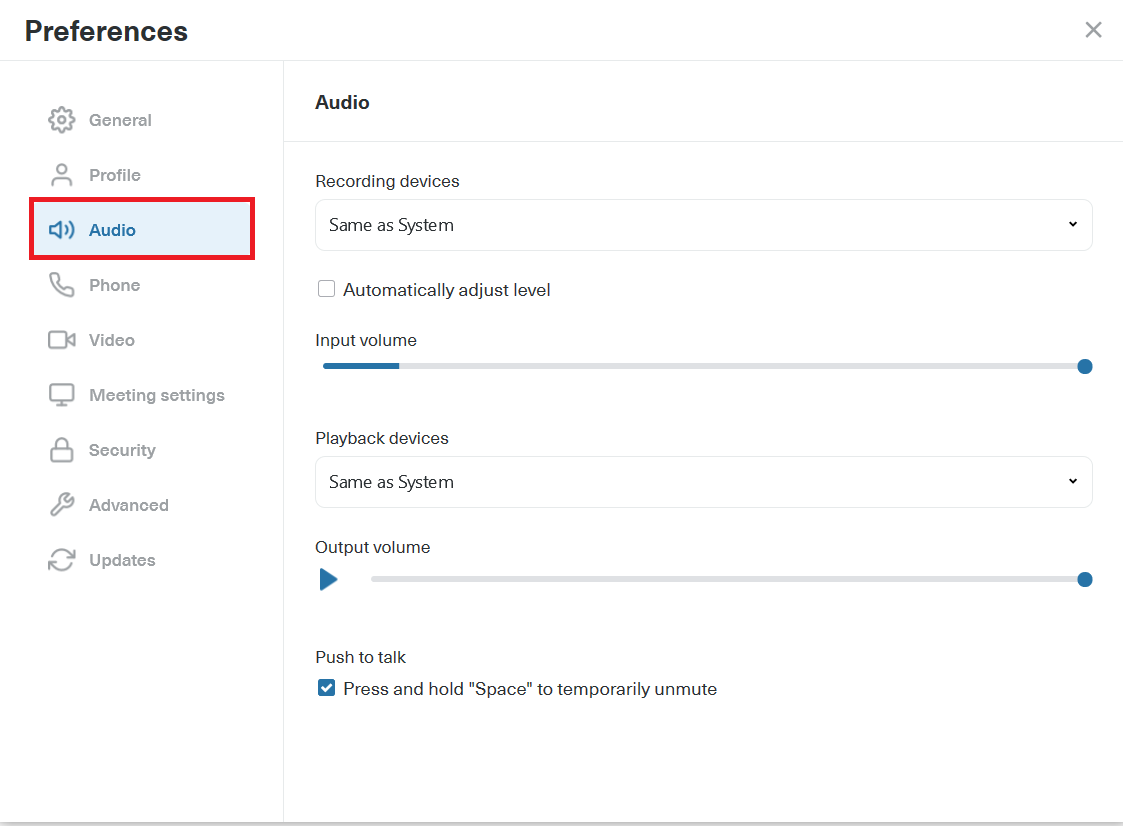
Task: Click the Updates refresh icon
Action: pyautogui.click(x=61, y=559)
